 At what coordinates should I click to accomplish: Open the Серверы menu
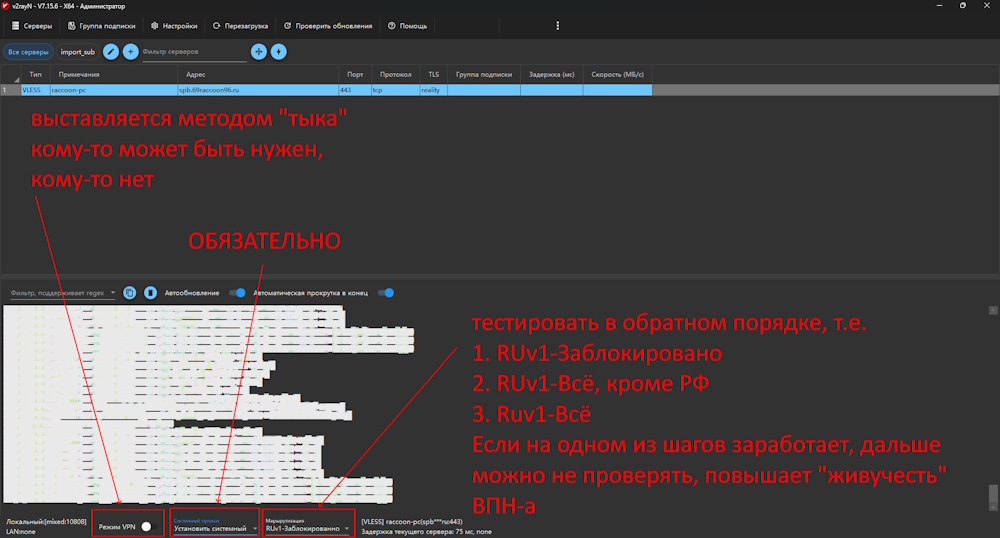(x=31, y=26)
